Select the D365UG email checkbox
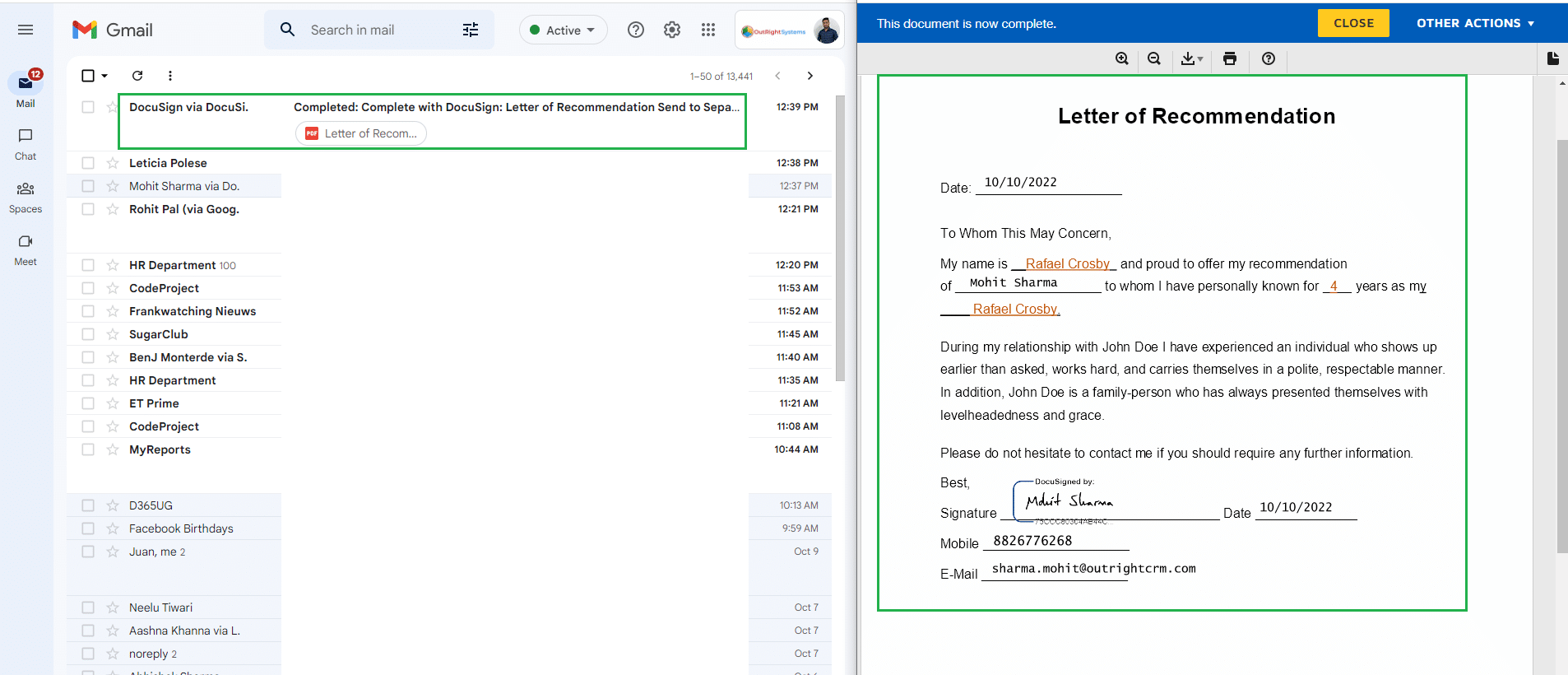The image size is (1568, 675). [x=88, y=505]
